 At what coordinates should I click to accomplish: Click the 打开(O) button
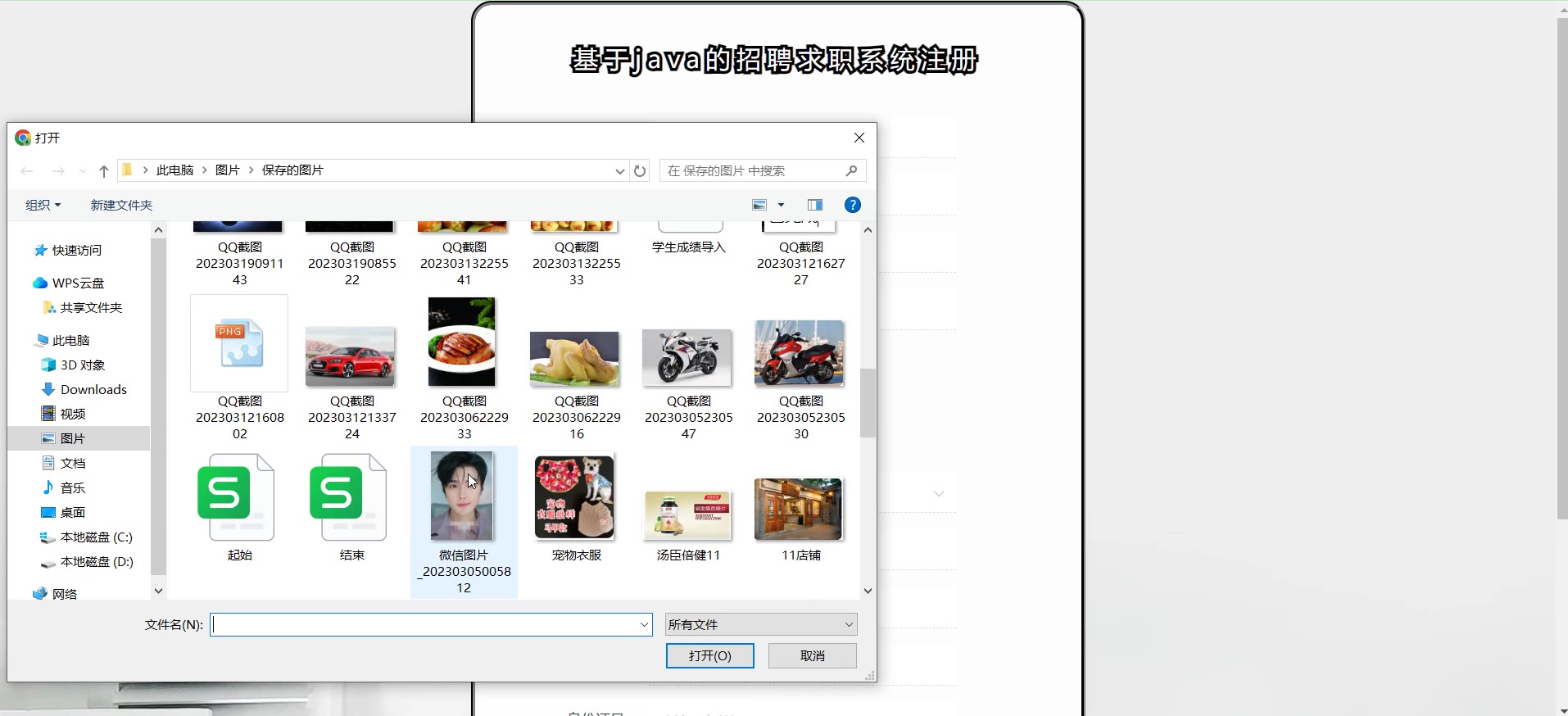click(709, 655)
